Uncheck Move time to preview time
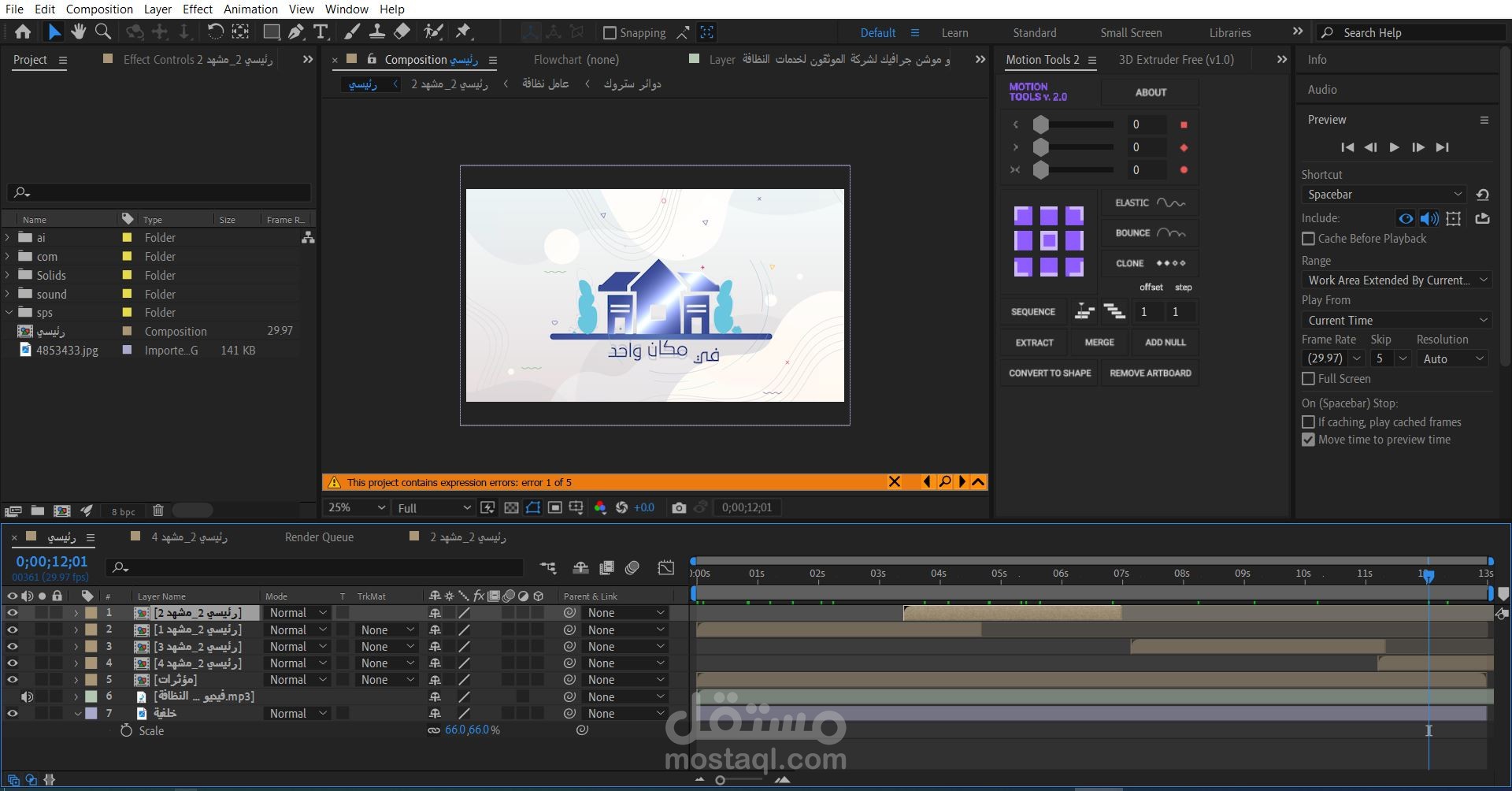The image size is (1512, 791). coord(1309,440)
